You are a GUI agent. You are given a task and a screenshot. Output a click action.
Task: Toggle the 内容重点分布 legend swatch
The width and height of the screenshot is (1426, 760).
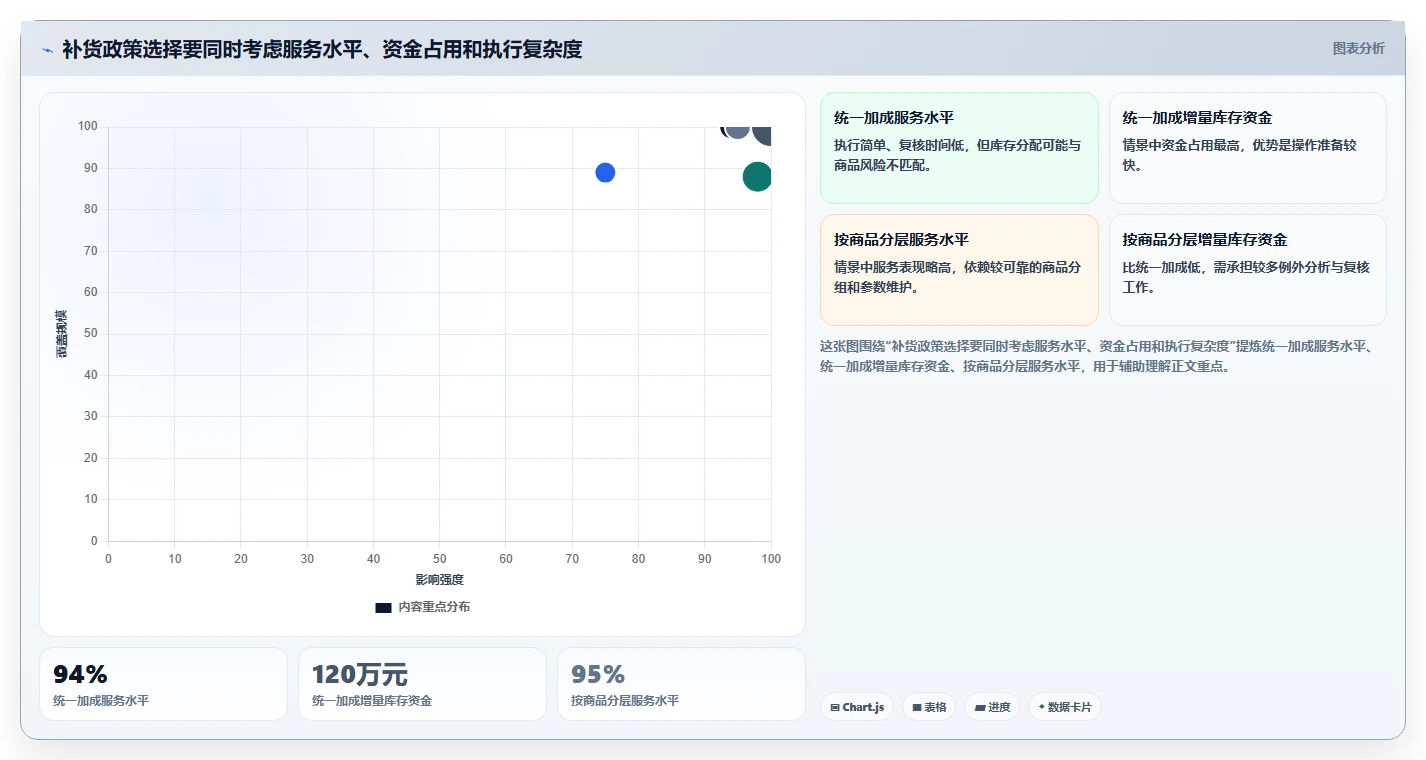click(x=383, y=607)
